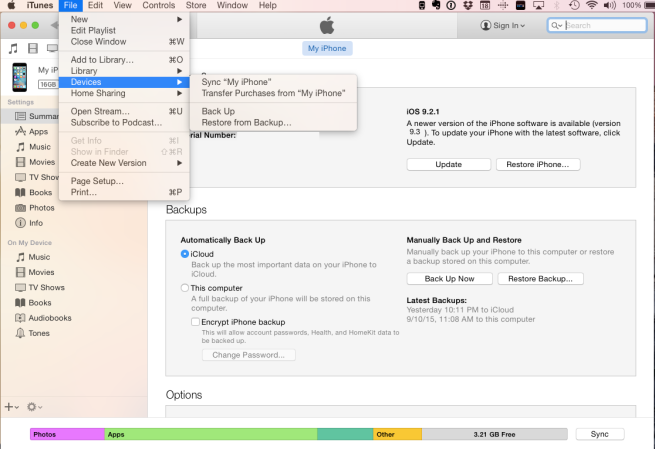The width and height of the screenshot is (655, 449).
Task: Click the Movies filmstrip icon in toolbar
Action: 34,48
